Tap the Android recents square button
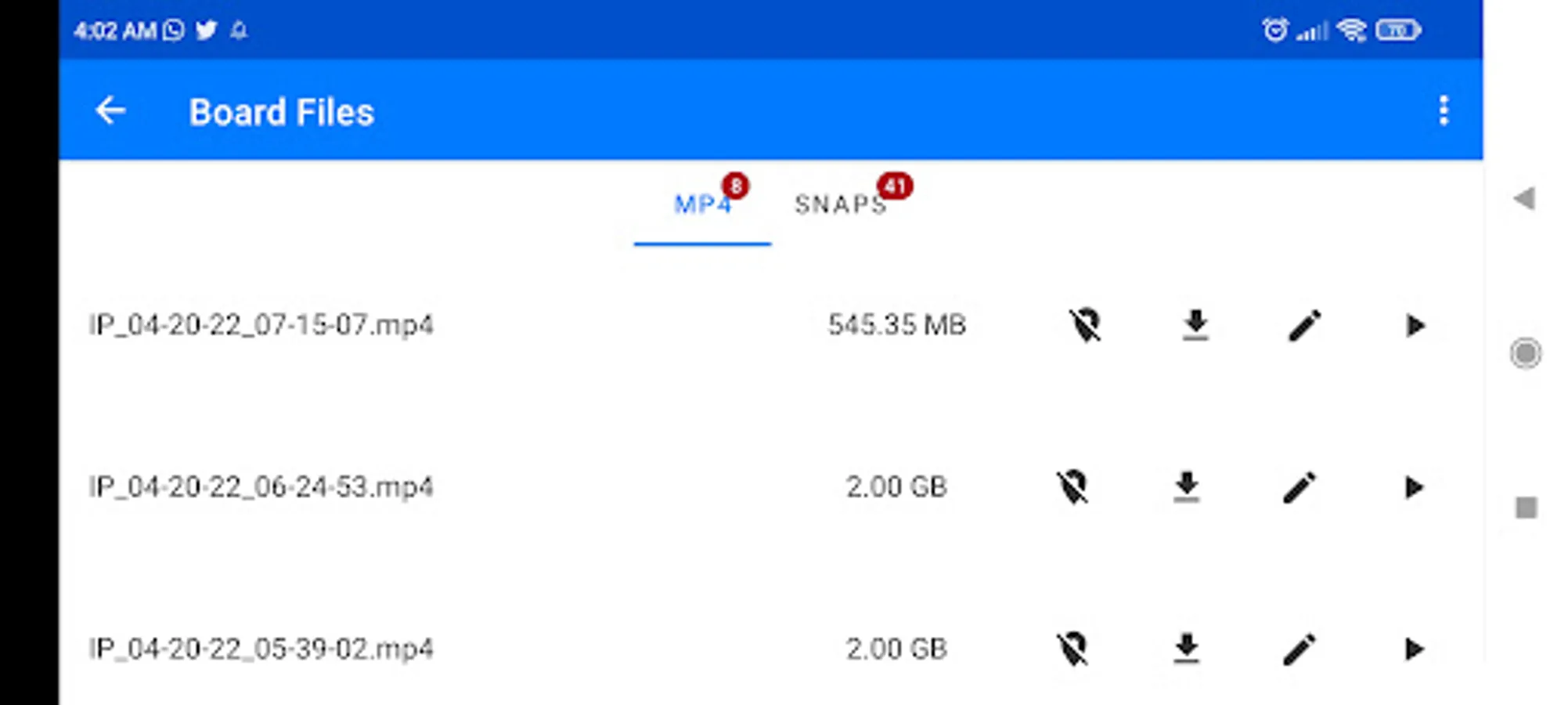This screenshot has width=1568, height=705. pyautogui.click(x=1527, y=508)
